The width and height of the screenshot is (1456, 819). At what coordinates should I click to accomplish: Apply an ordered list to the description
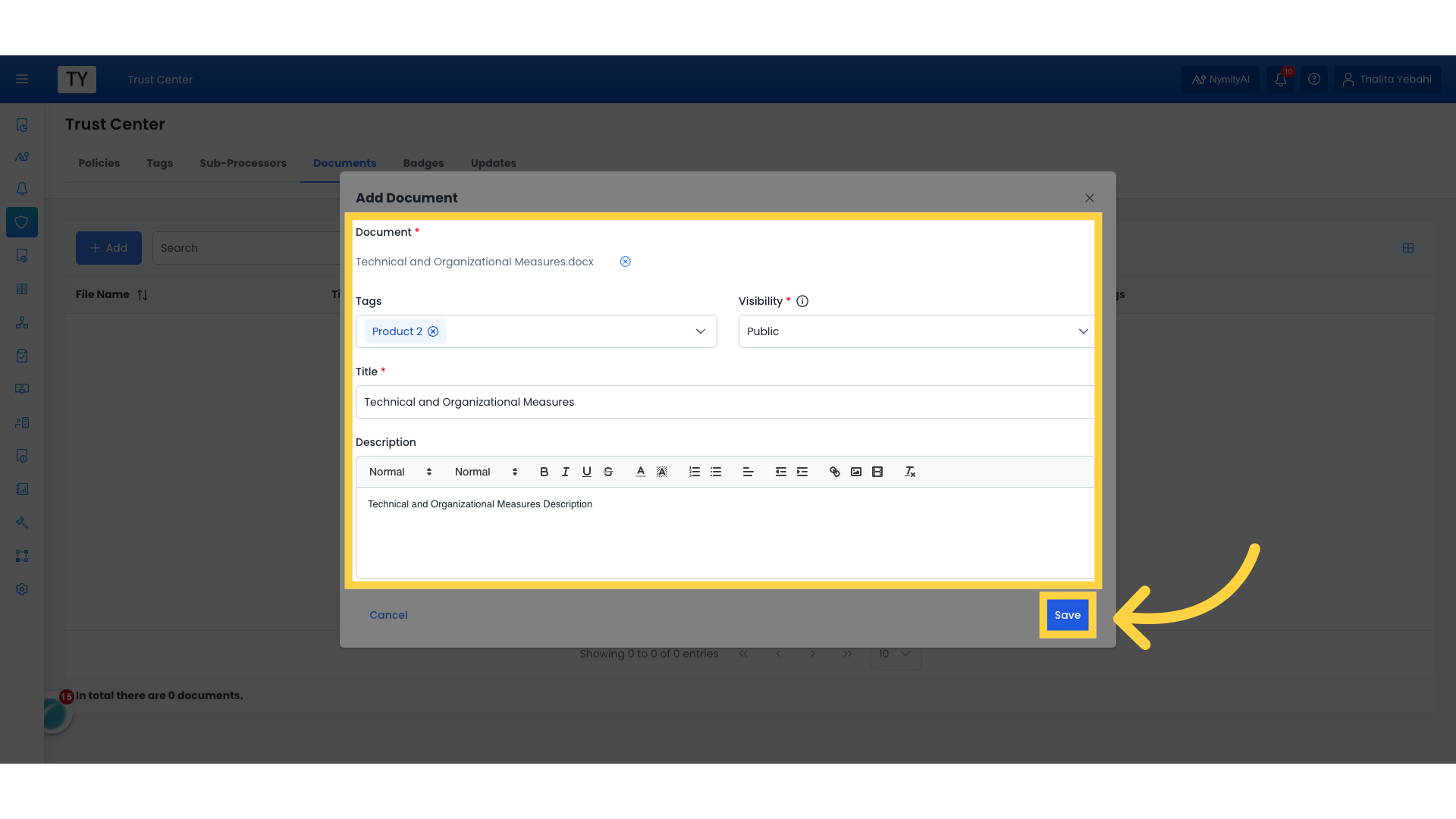point(694,471)
